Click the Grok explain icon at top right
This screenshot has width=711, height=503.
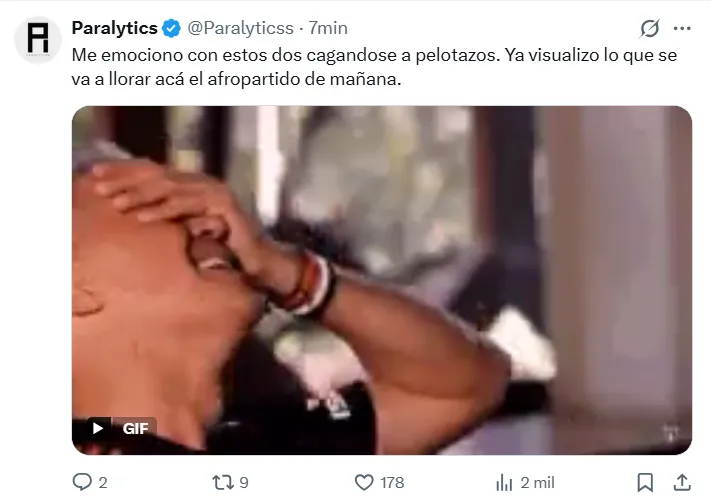(649, 28)
